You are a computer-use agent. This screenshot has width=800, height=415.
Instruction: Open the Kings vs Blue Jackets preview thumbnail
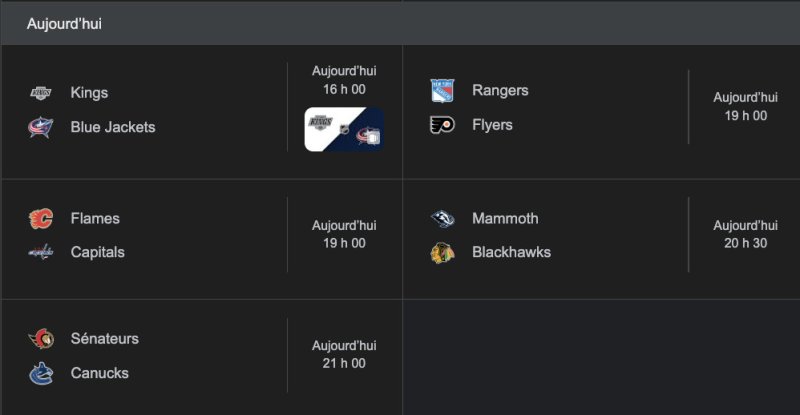(344, 129)
